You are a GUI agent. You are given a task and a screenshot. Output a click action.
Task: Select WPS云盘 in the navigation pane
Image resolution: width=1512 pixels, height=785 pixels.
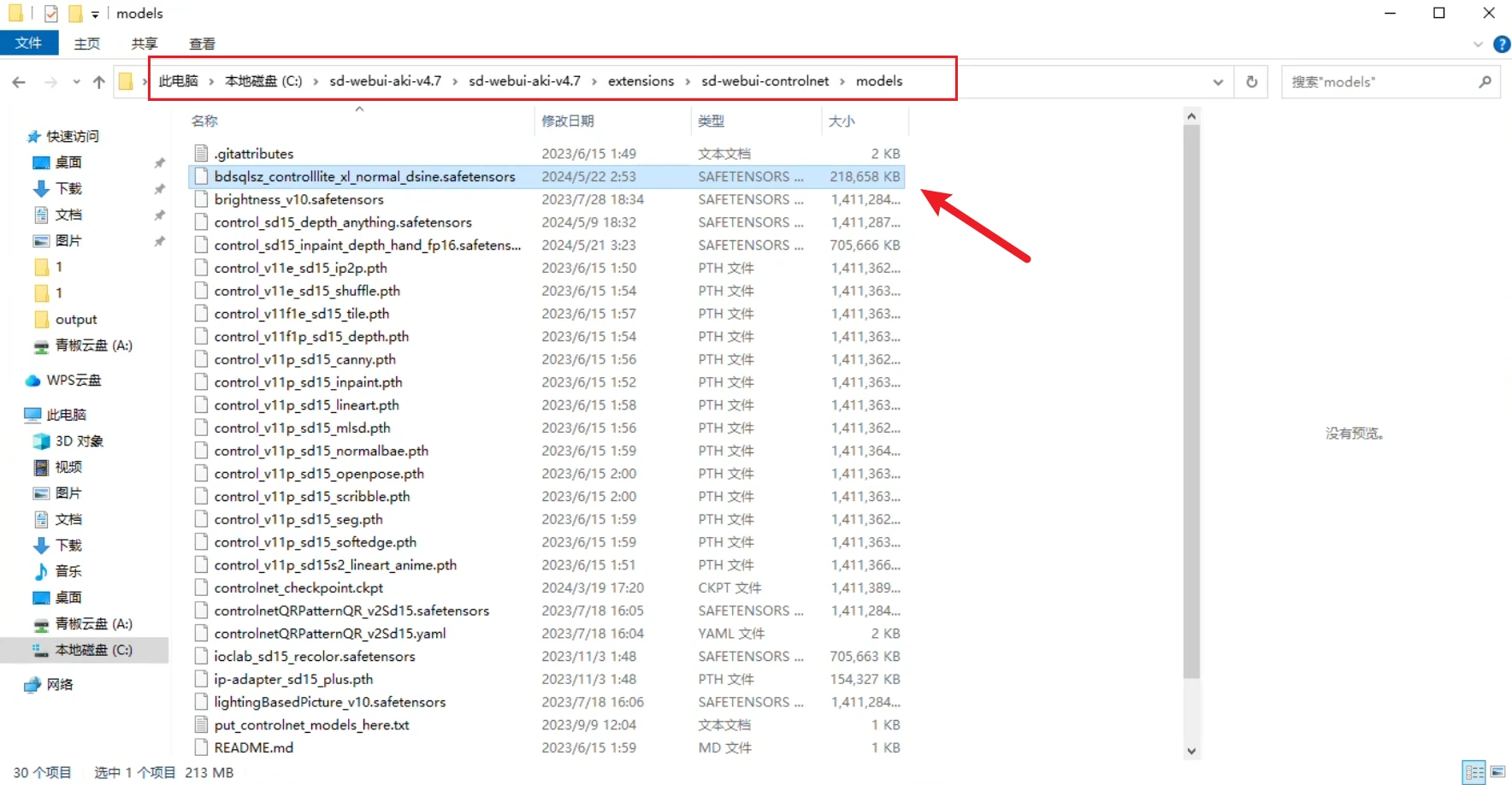pos(74,381)
